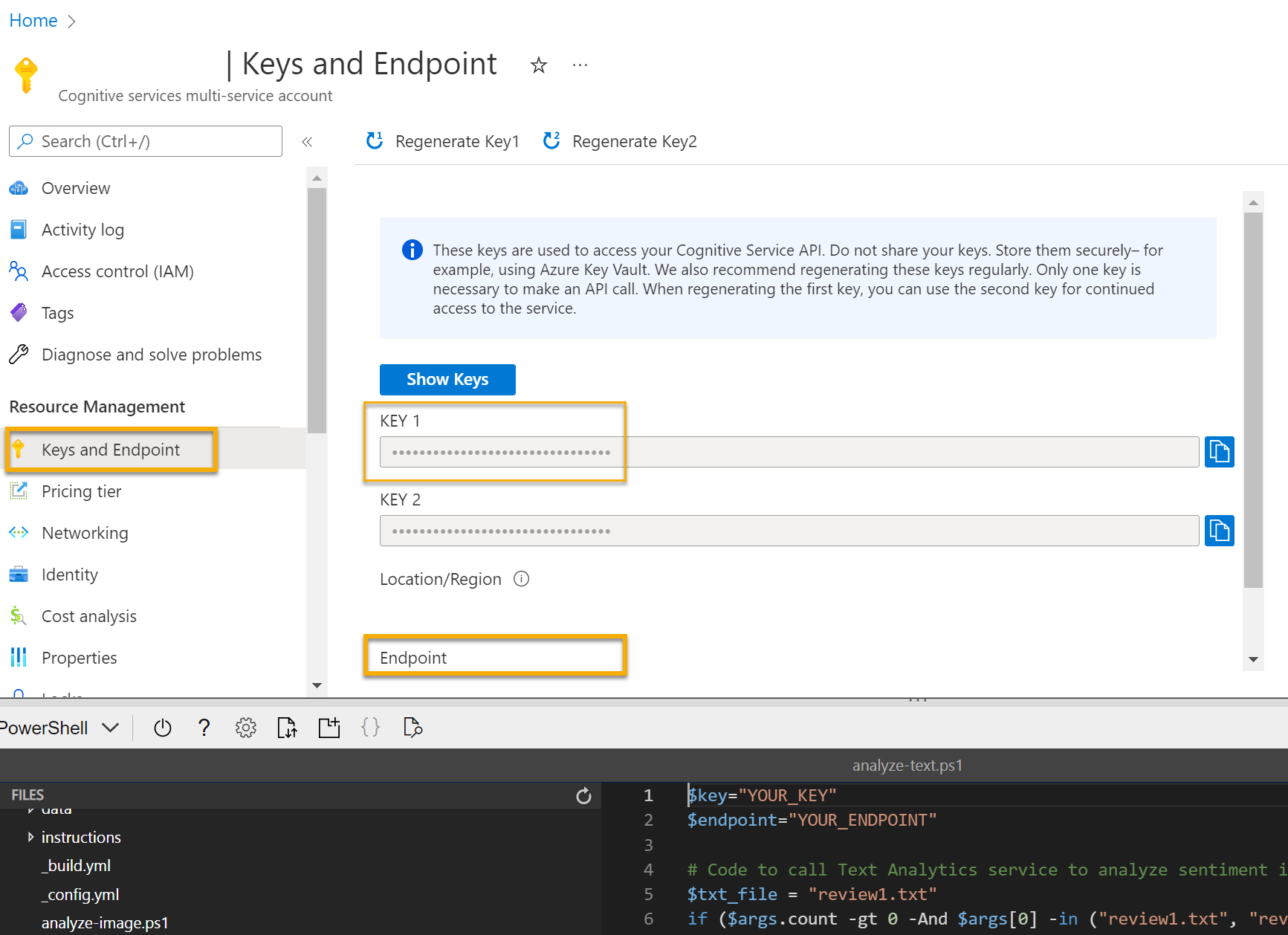The height and width of the screenshot is (935, 1288).
Task: Open _build.yml file
Action: tap(76, 866)
